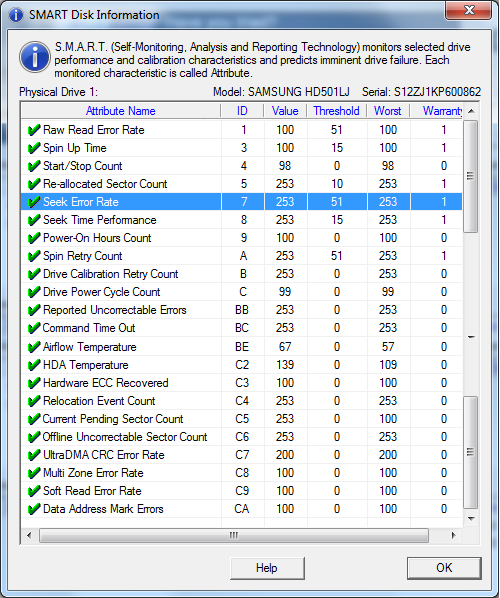Click the horizontal scrollbar right arrow
500x598 pixels.
453,535
